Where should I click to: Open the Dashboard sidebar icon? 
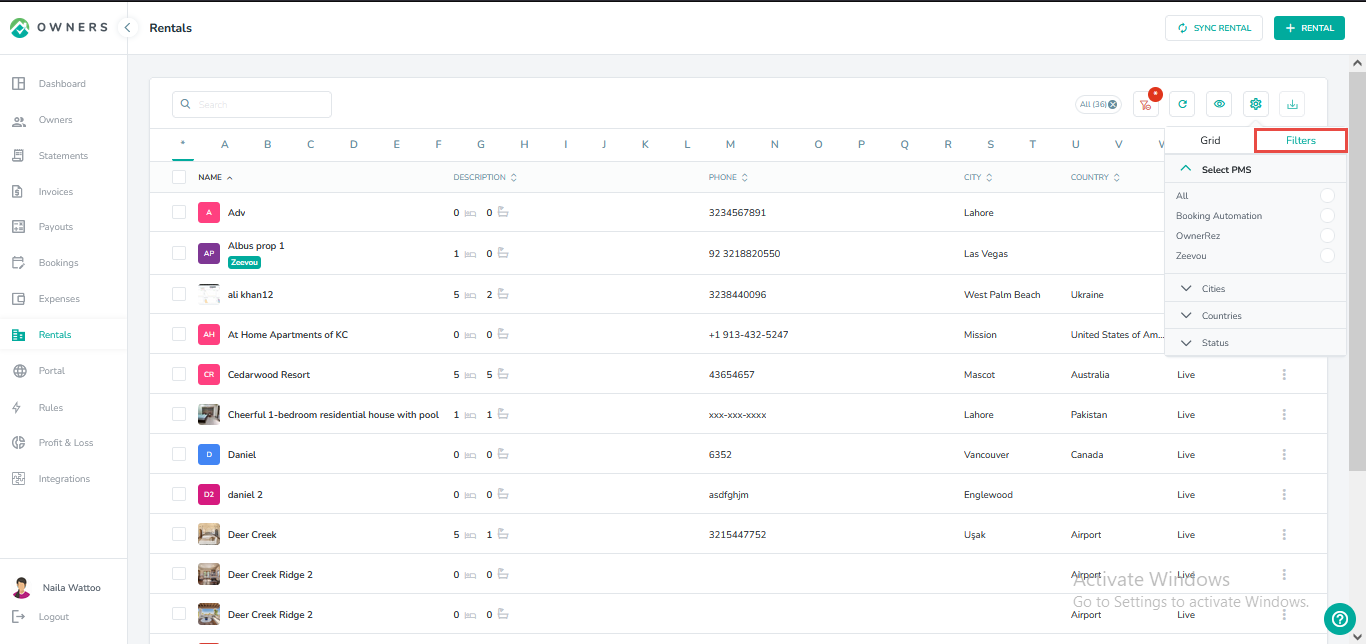pyautogui.click(x=18, y=84)
